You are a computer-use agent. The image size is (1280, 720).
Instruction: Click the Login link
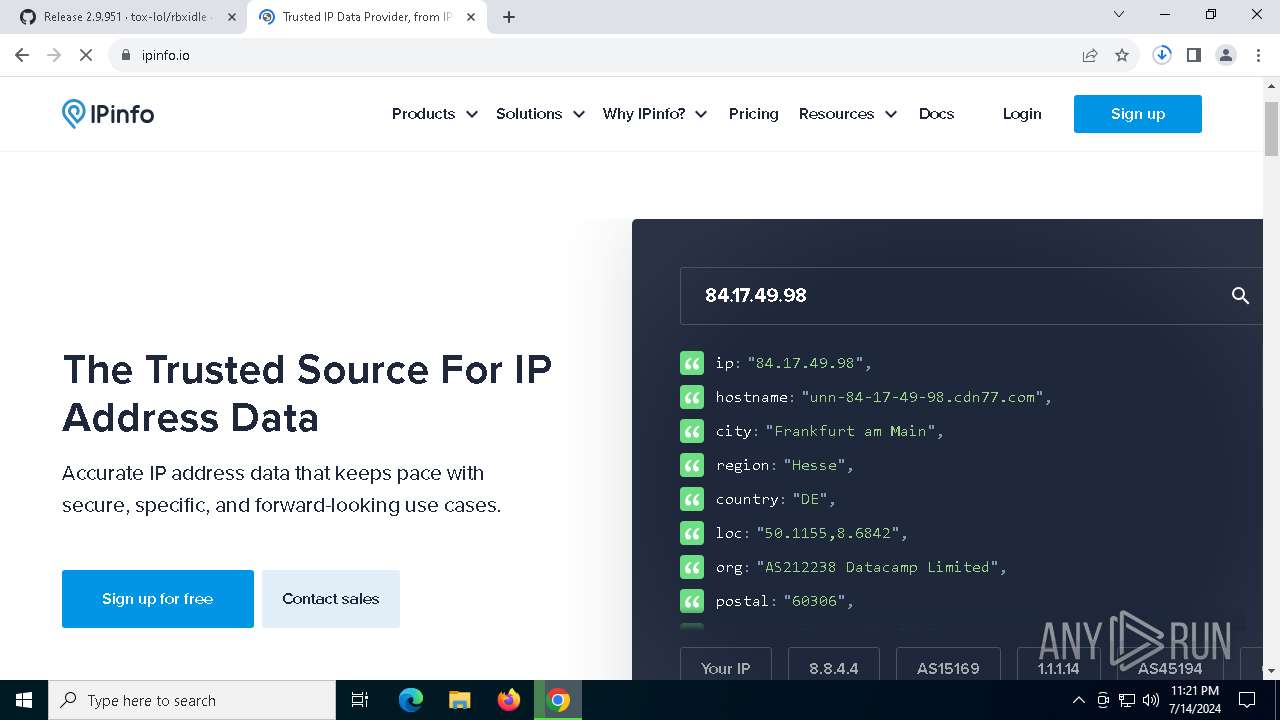[1022, 114]
